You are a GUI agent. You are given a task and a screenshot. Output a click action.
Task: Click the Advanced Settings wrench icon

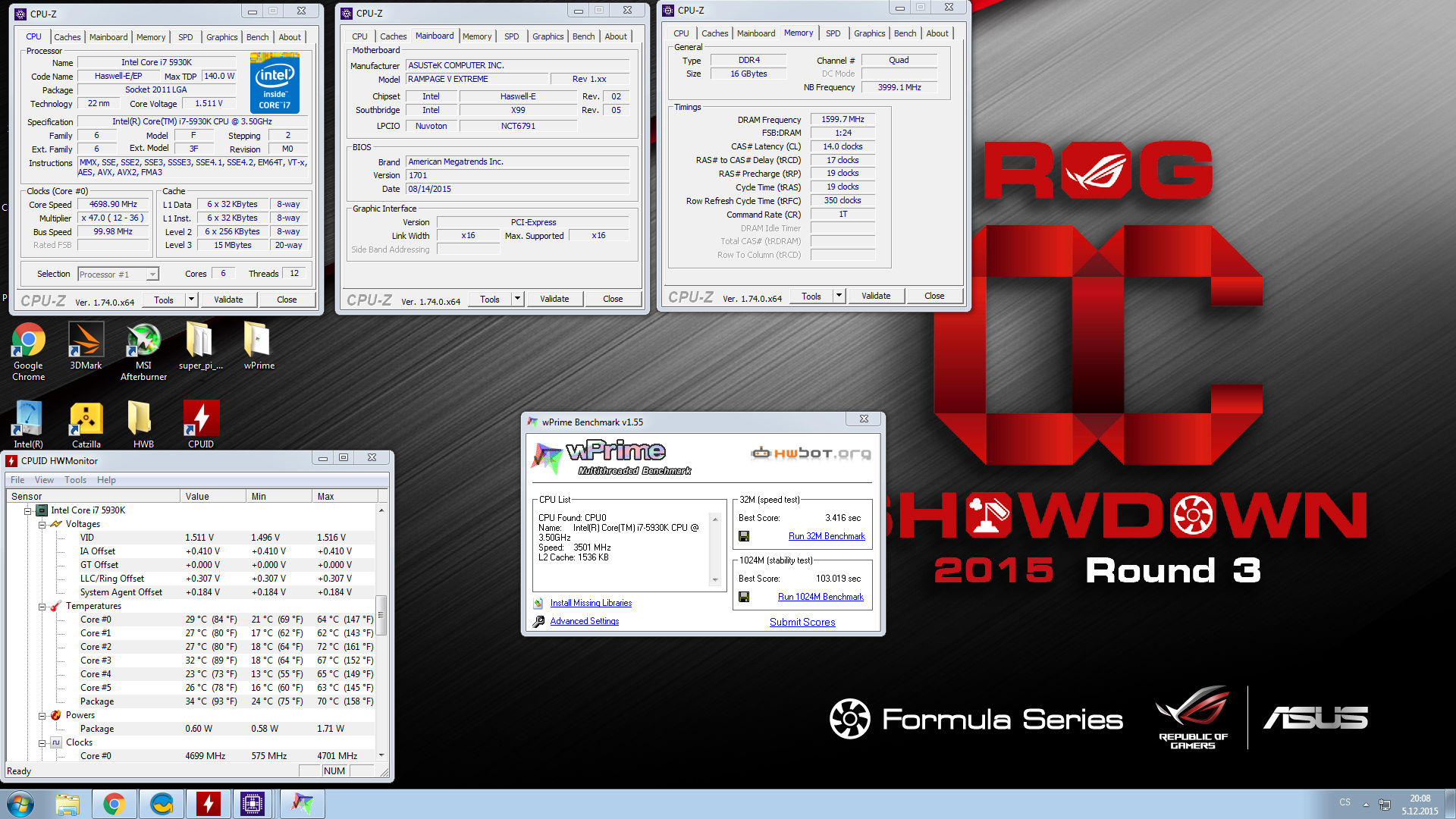(x=538, y=621)
